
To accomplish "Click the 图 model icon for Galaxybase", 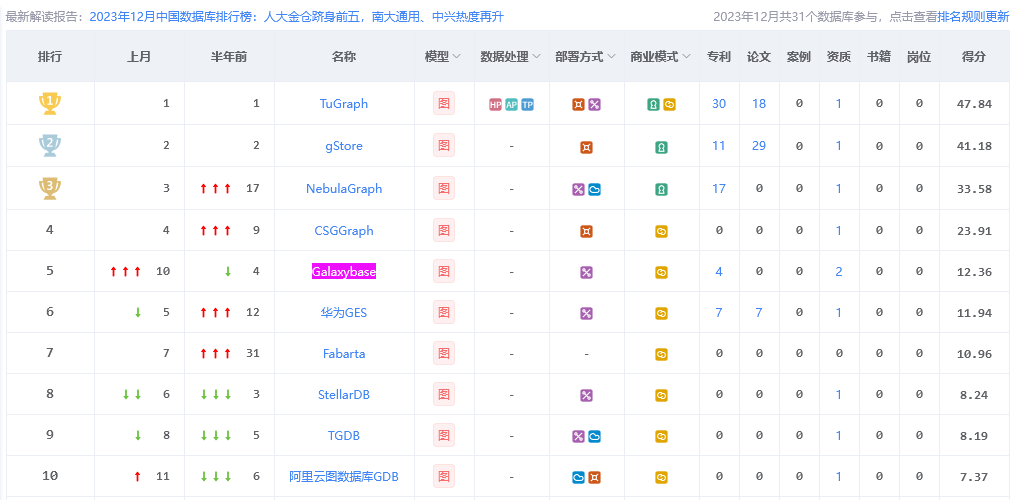I will tap(444, 271).
